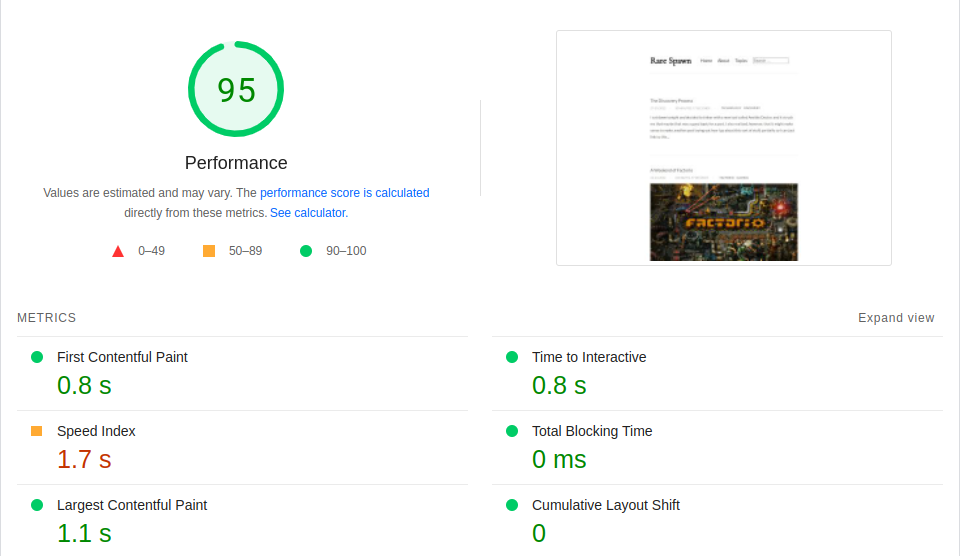The image size is (960, 556).
Task: Select the 'Total Blocking Time' metric label
Action: (592, 431)
